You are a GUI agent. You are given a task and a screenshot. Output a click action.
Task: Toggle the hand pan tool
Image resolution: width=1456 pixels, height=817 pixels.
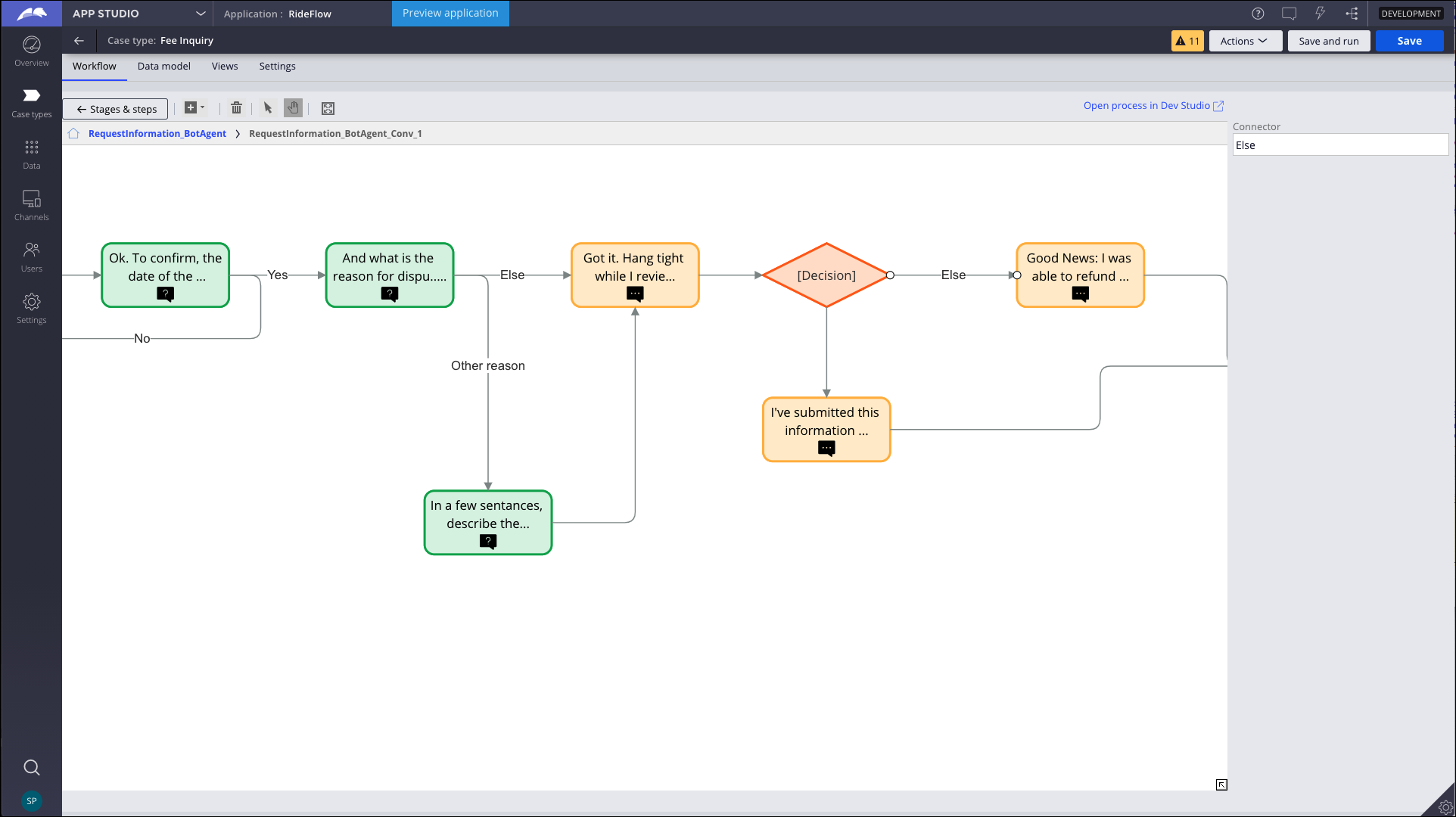pos(293,108)
